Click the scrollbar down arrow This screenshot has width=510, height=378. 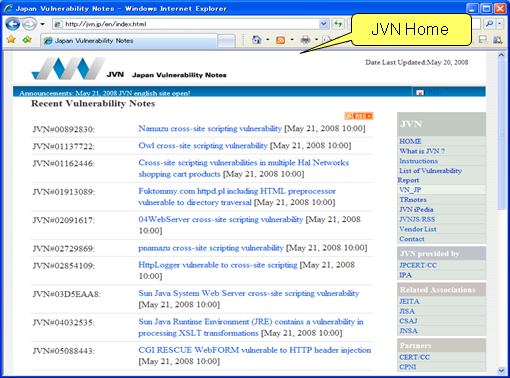click(x=501, y=370)
